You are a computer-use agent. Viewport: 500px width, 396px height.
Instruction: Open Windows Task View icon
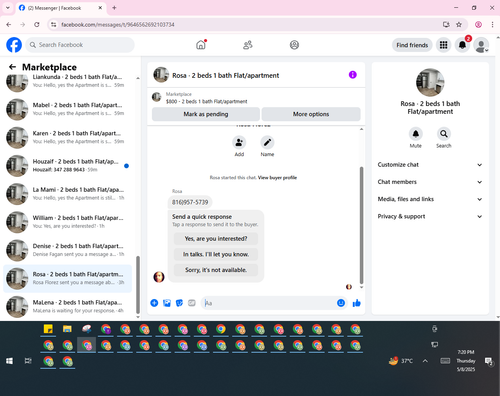pos(28,361)
